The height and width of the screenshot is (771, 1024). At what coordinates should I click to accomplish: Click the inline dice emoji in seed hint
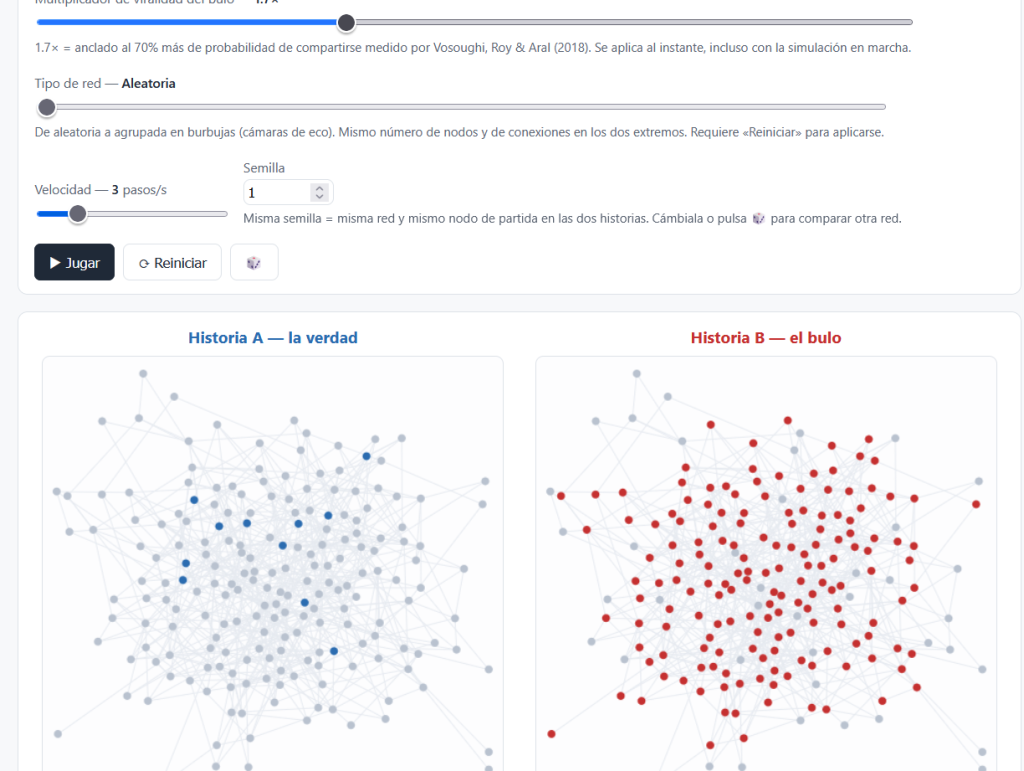(758, 218)
